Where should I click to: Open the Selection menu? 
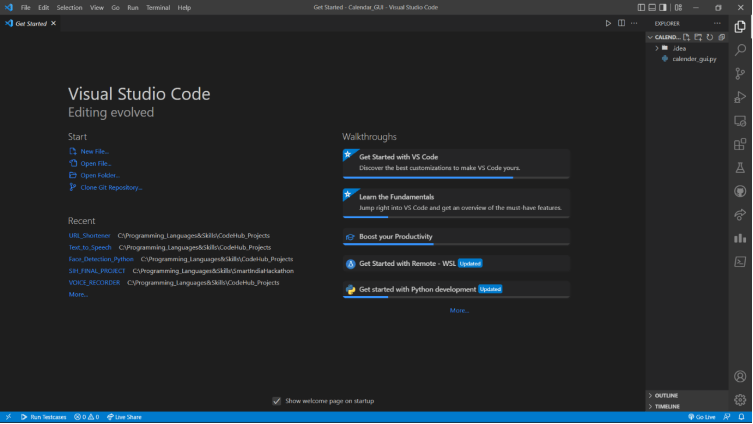click(69, 7)
